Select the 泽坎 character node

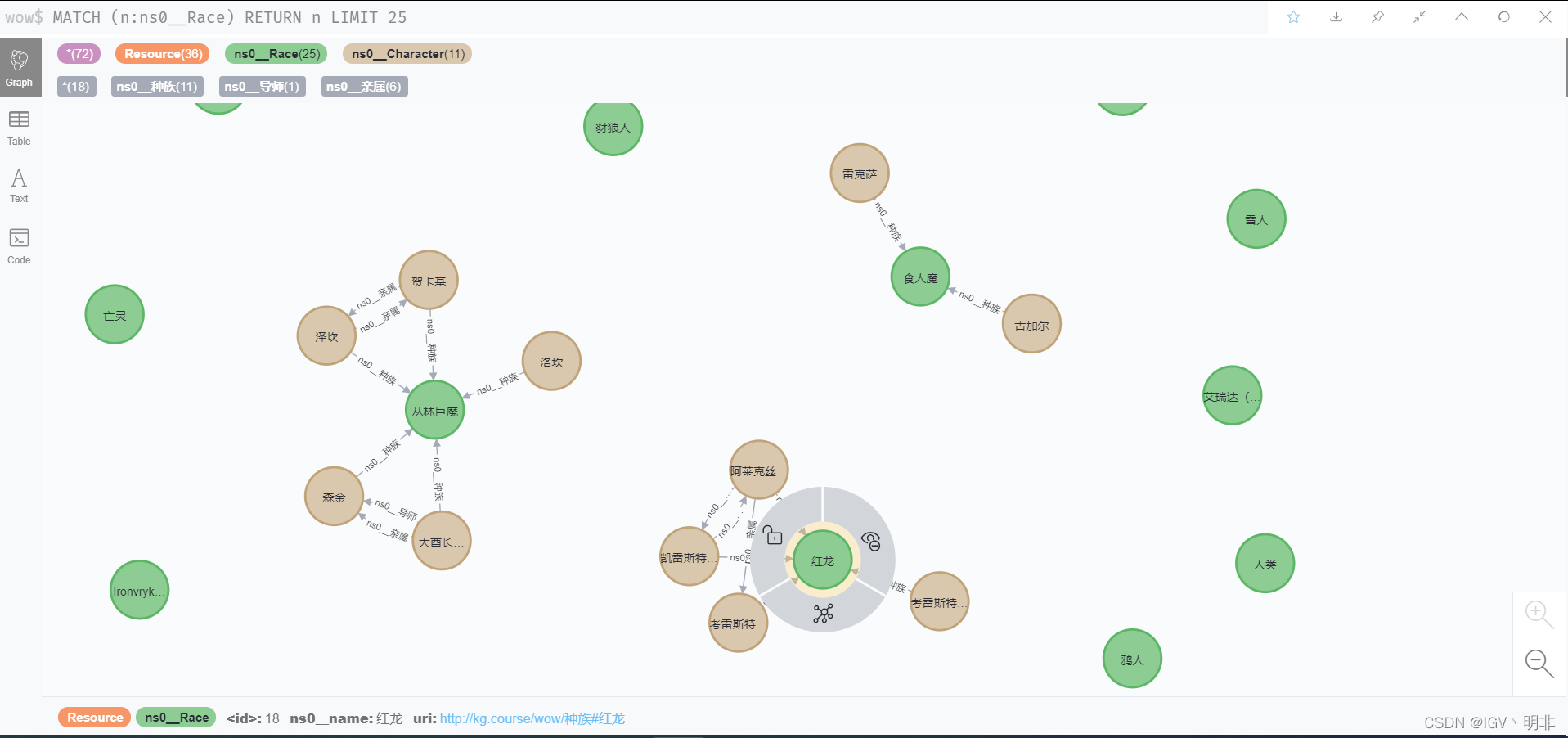(326, 336)
